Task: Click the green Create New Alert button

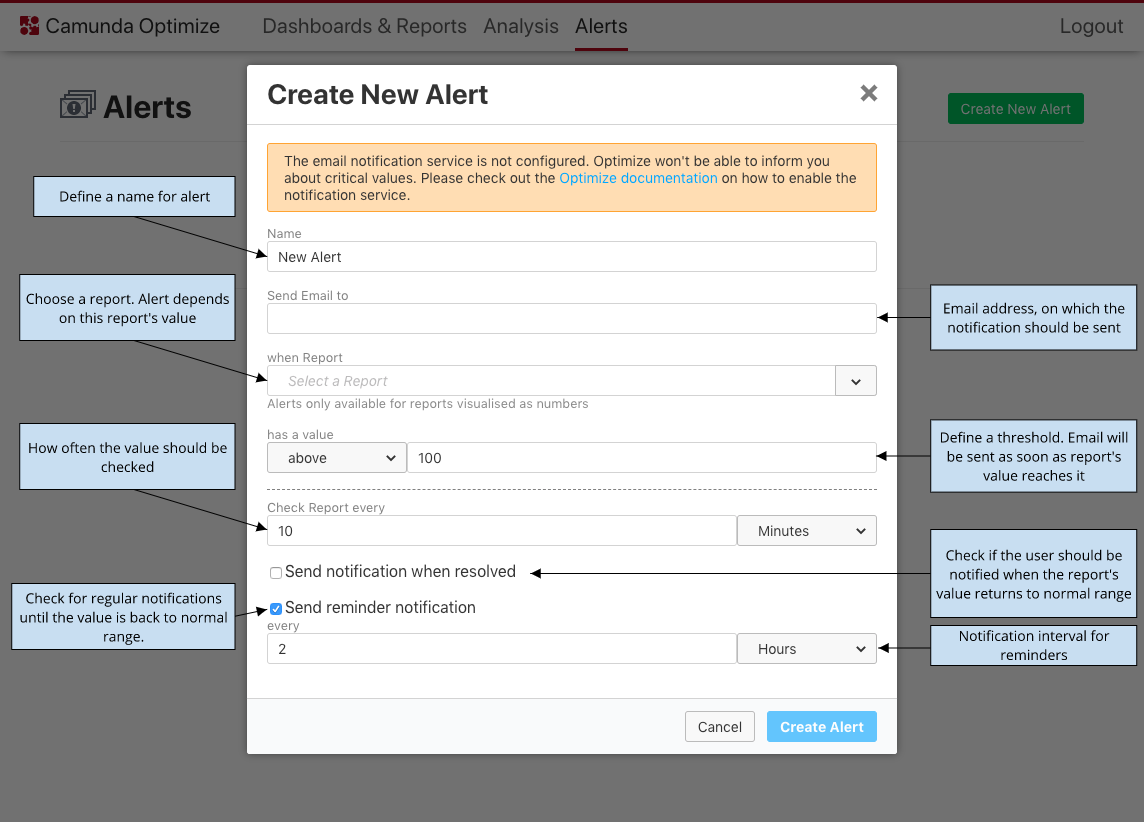Action: tap(1016, 109)
